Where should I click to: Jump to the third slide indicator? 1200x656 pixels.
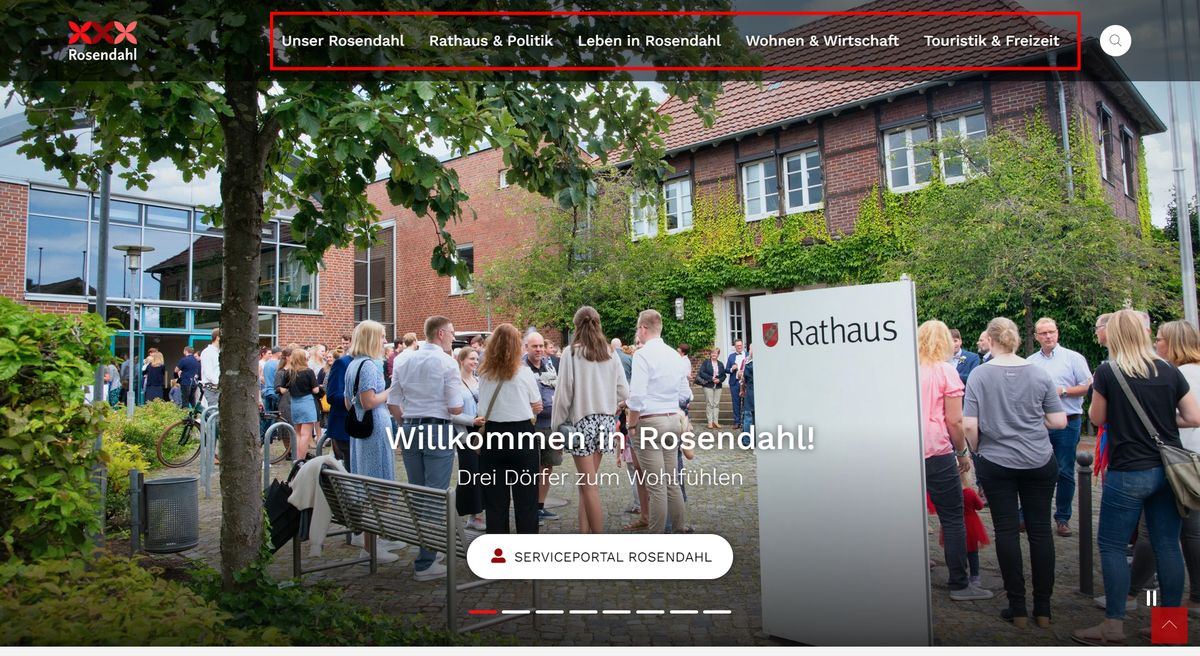pyautogui.click(x=549, y=611)
